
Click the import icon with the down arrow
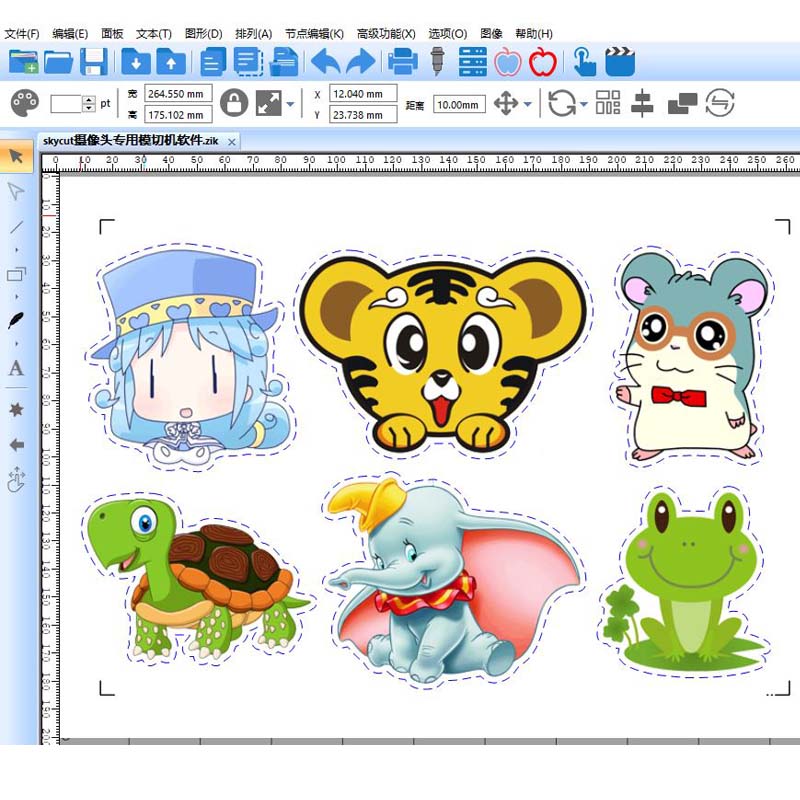click(136, 62)
